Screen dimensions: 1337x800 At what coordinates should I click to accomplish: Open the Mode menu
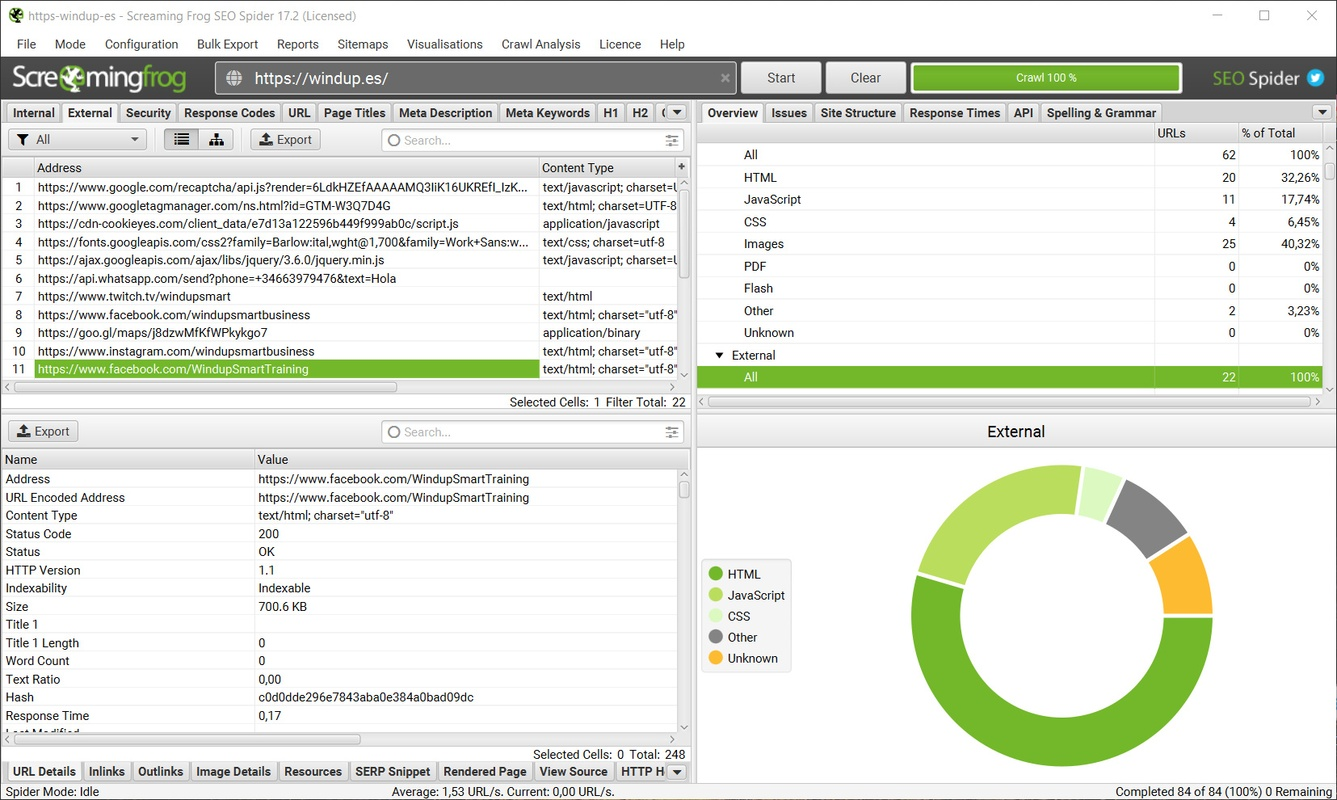coord(70,44)
